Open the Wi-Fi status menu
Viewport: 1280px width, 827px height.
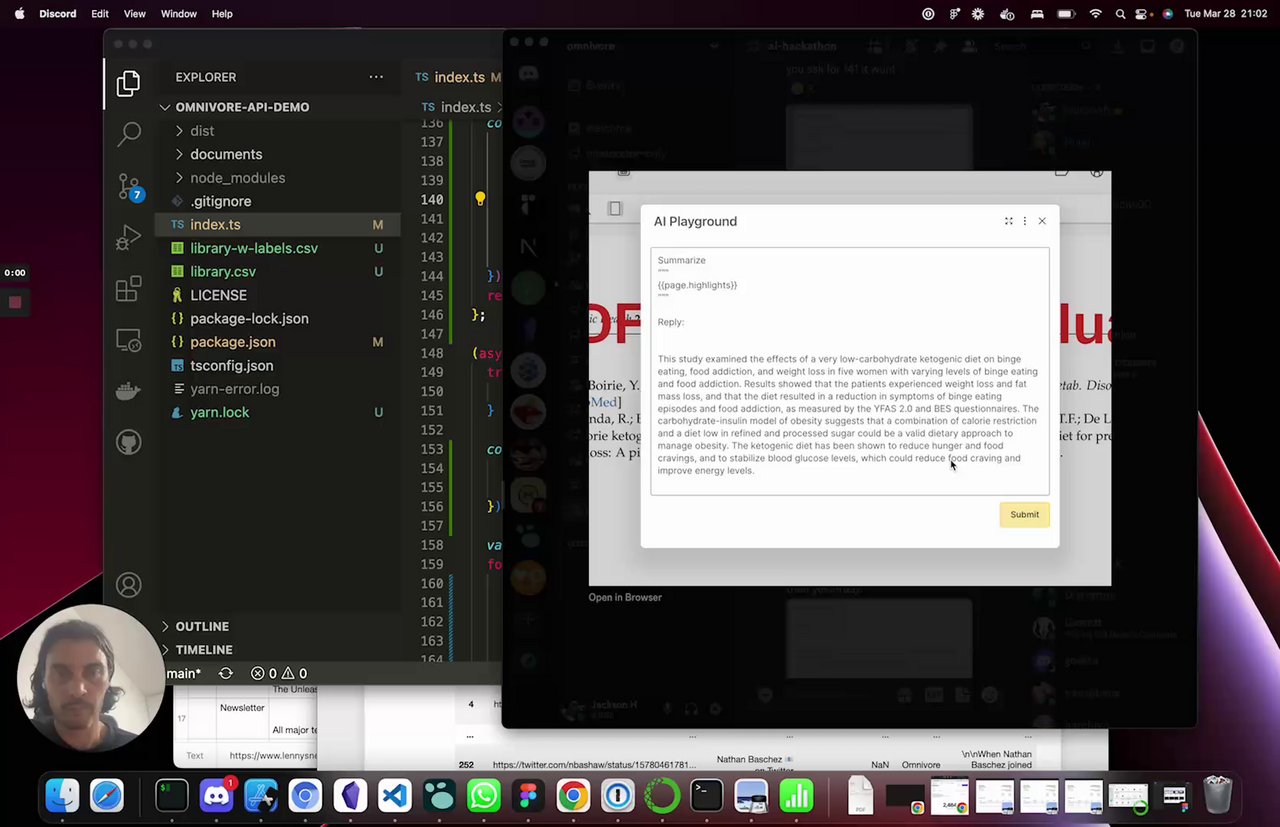1096,14
